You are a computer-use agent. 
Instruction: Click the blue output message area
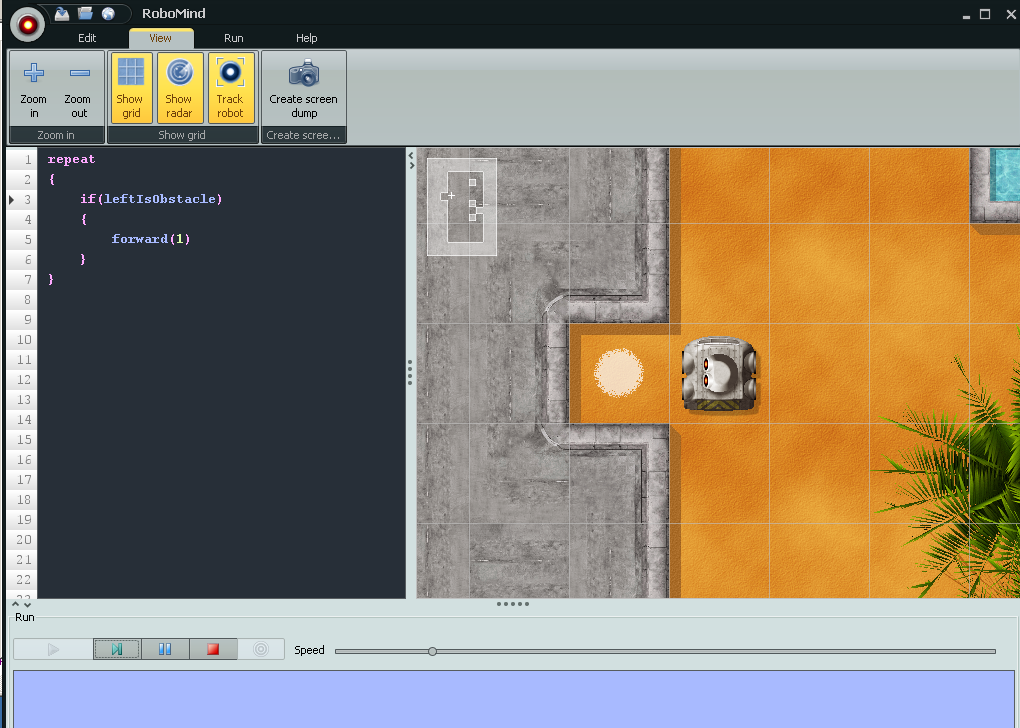coord(513,699)
